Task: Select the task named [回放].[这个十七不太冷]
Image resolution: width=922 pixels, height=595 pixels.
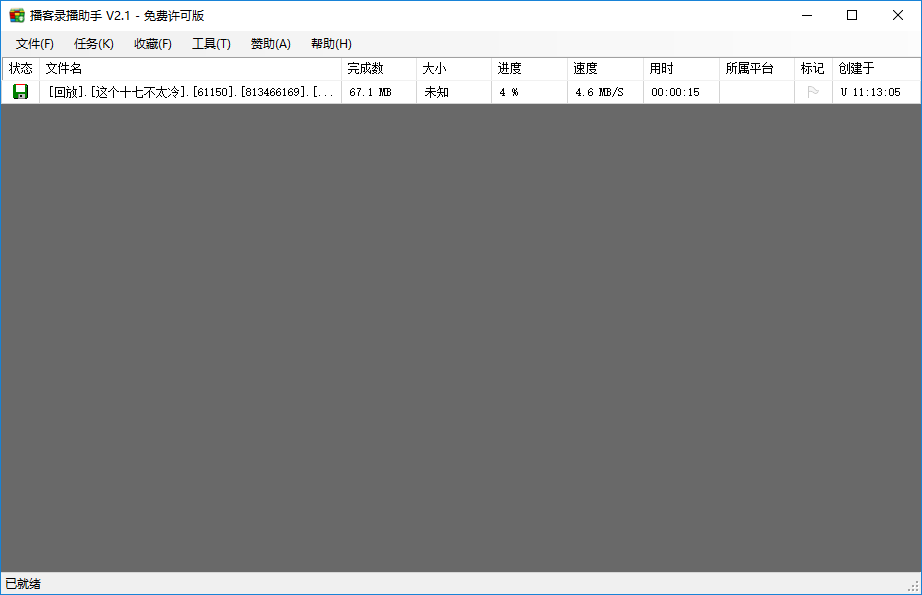Action: pyautogui.click(x=190, y=92)
